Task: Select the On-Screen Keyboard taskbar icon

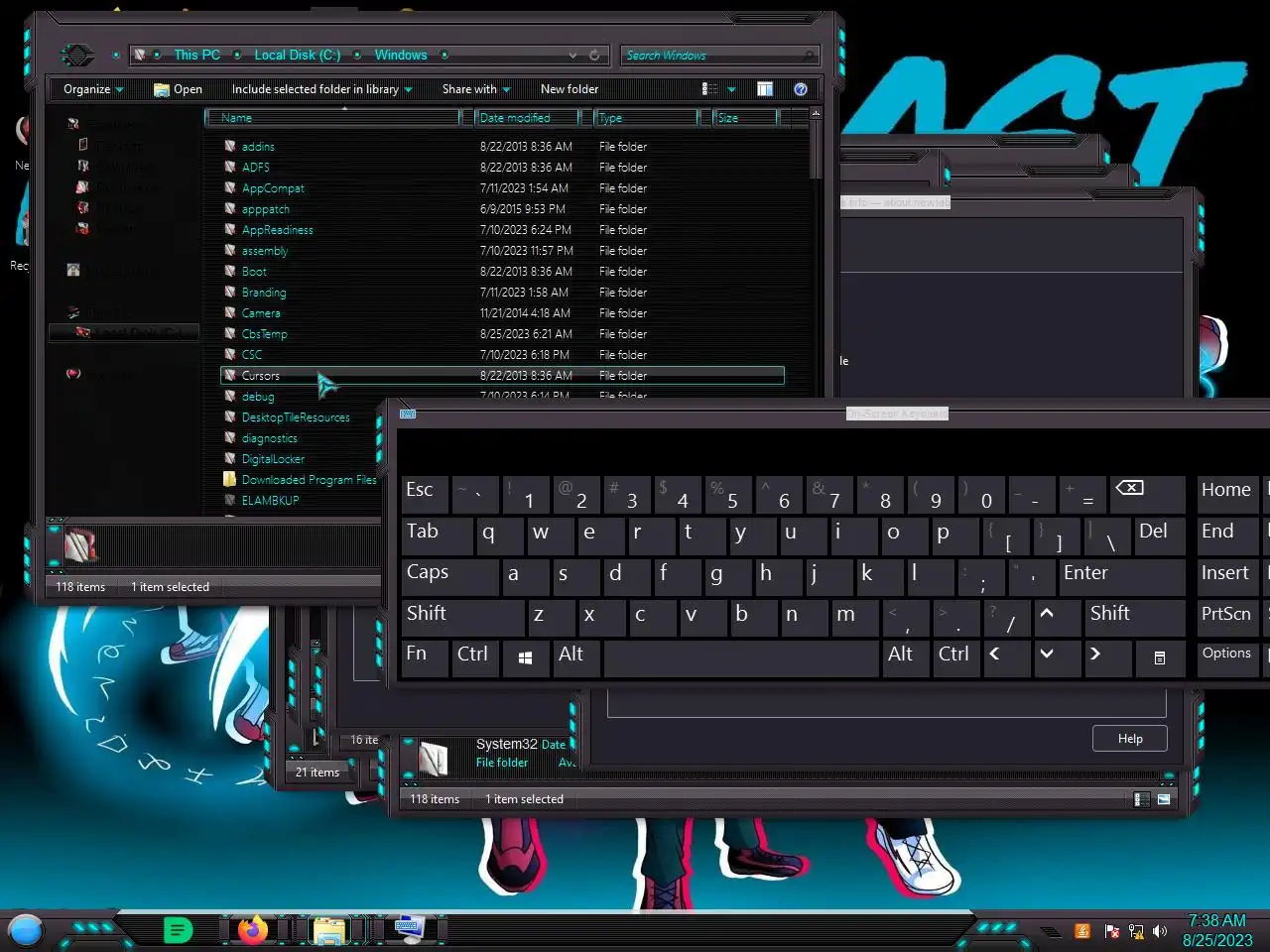Action: [409, 929]
